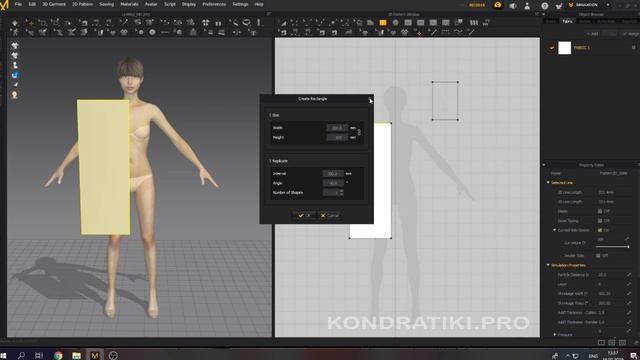Open Chrome from the Windows taskbar
The image size is (640, 360).
58,355
